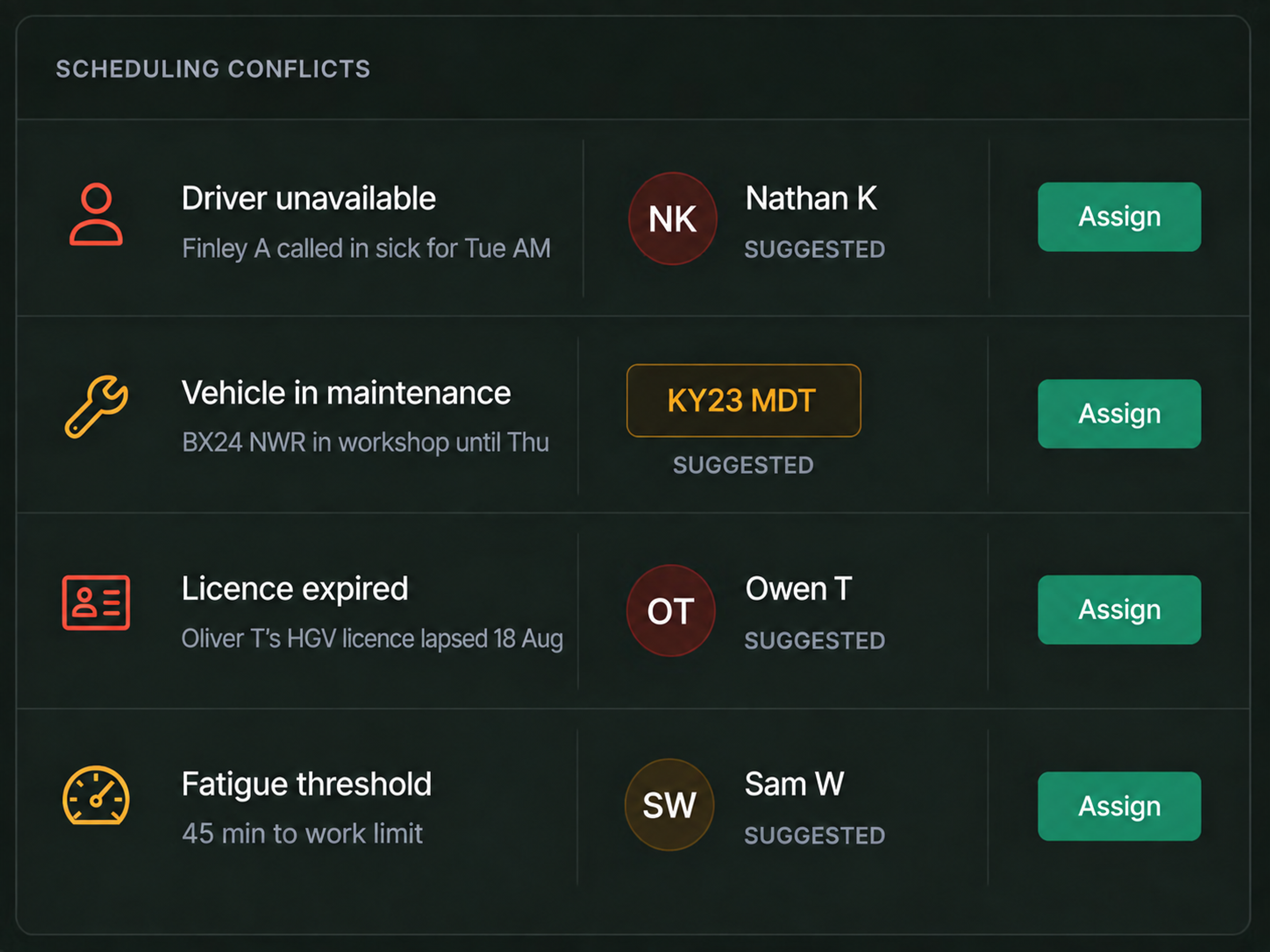Click 'Oliver T's HGV licence lapsed 18 Aug'
Image resolution: width=1270 pixels, height=952 pixels.
pyautogui.click(x=373, y=639)
